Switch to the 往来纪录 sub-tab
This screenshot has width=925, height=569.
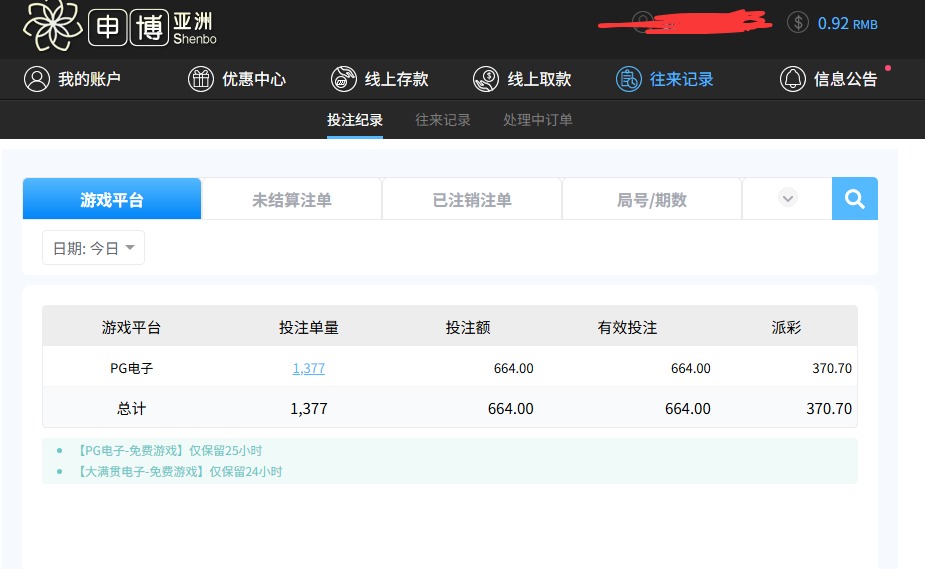[443, 120]
